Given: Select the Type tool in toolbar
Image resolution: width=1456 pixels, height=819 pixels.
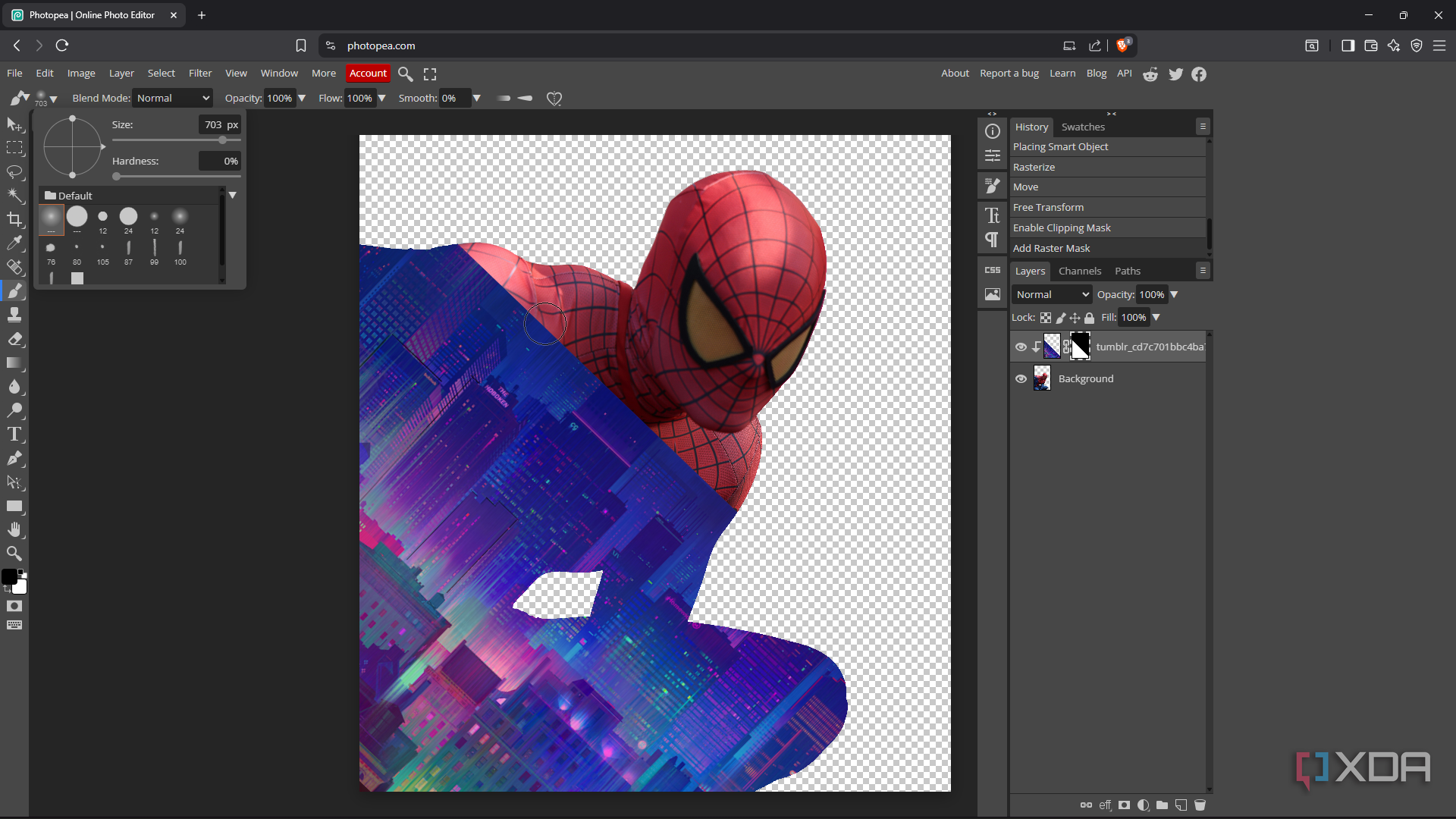Looking at the screenshot, I should pos(14,435).
